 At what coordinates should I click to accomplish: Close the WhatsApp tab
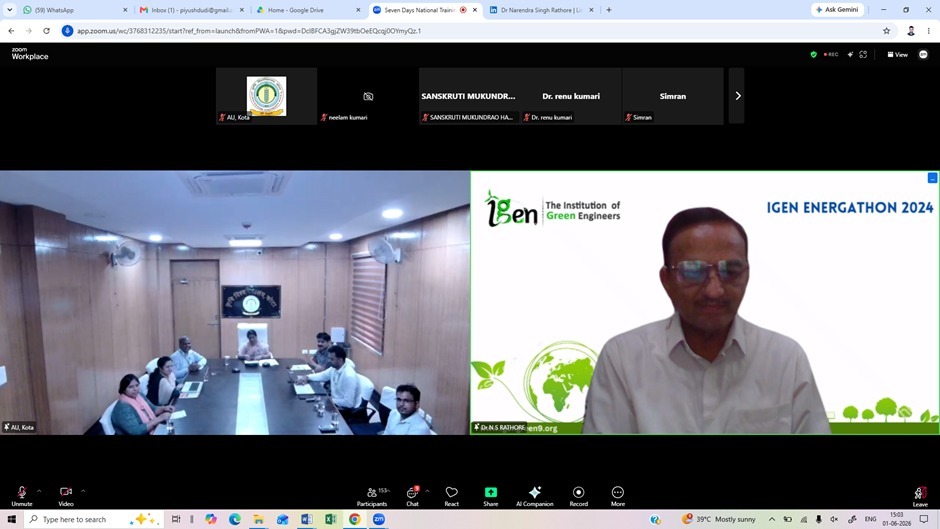click(125, 10)
